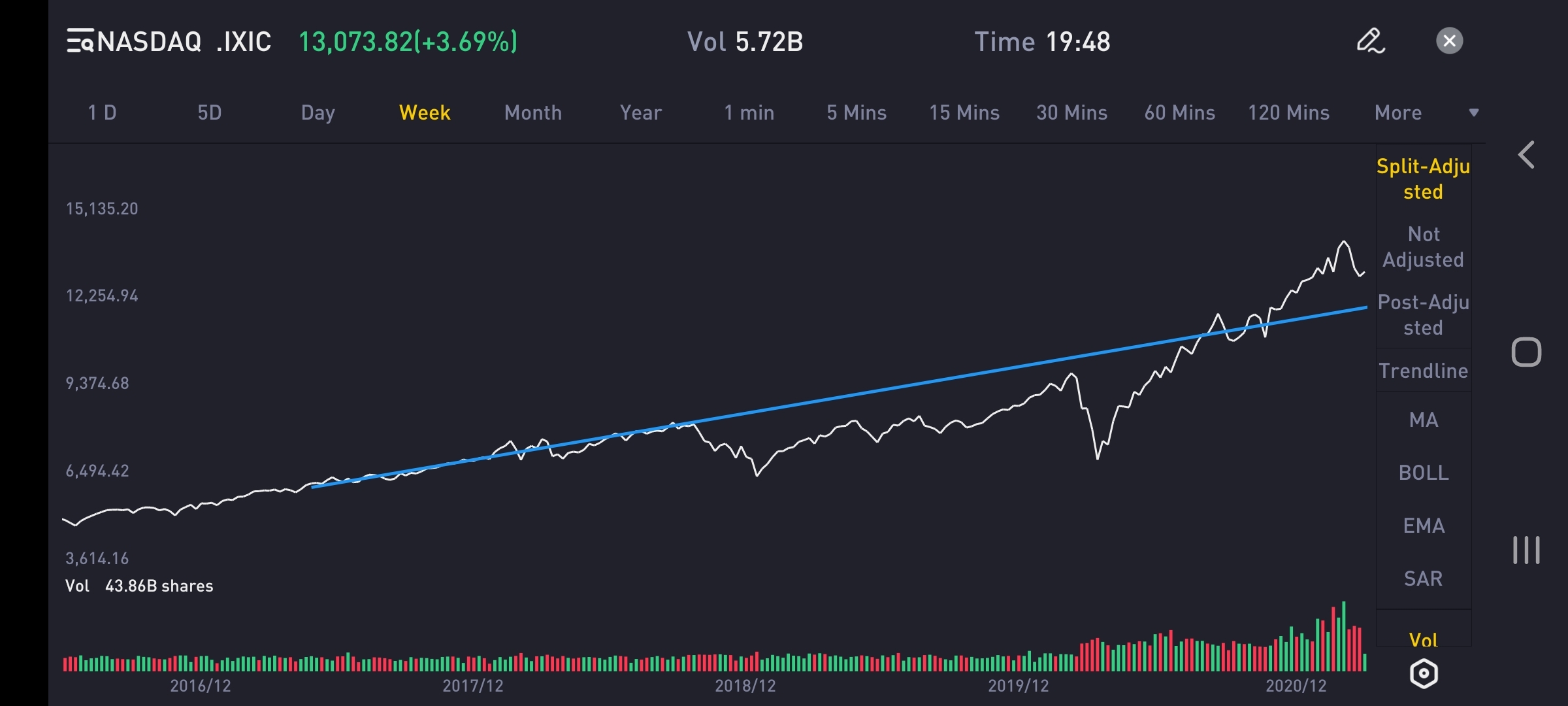Toggle the Vol sub-indicator
The image size is (1568, 706).
pyautogui.click(x=1424, y=639)
